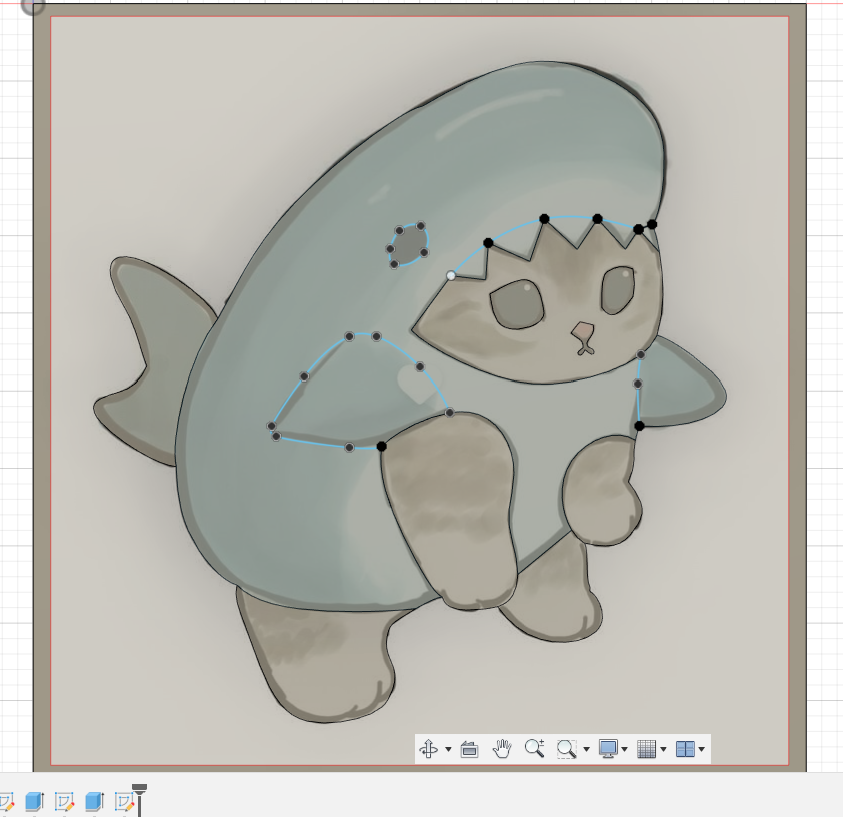Image resolution: width=843 pixels, height=817 pixels.
Task: Activate the Zoom tool
Action: 535,749
